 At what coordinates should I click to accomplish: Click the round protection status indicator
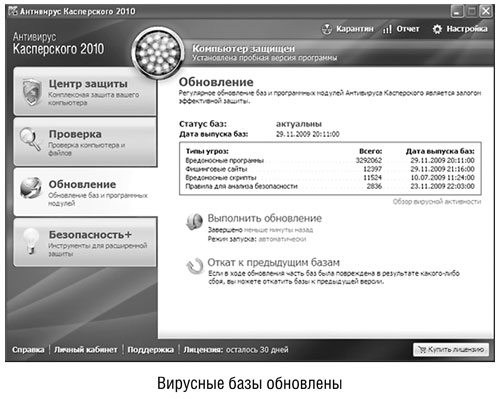click(158, 53)
